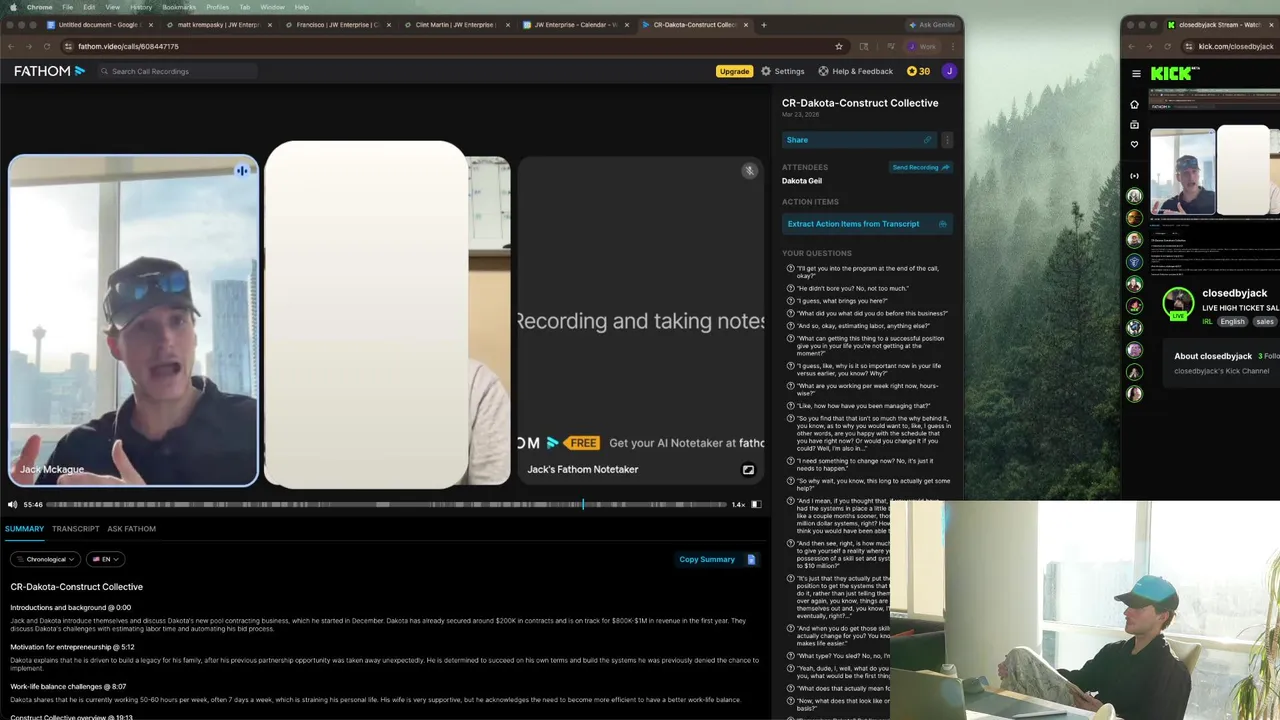This screenshot has height=720, width=1280.
Task: Open hamburger menu in Kick window
Action: point(1136,73)
